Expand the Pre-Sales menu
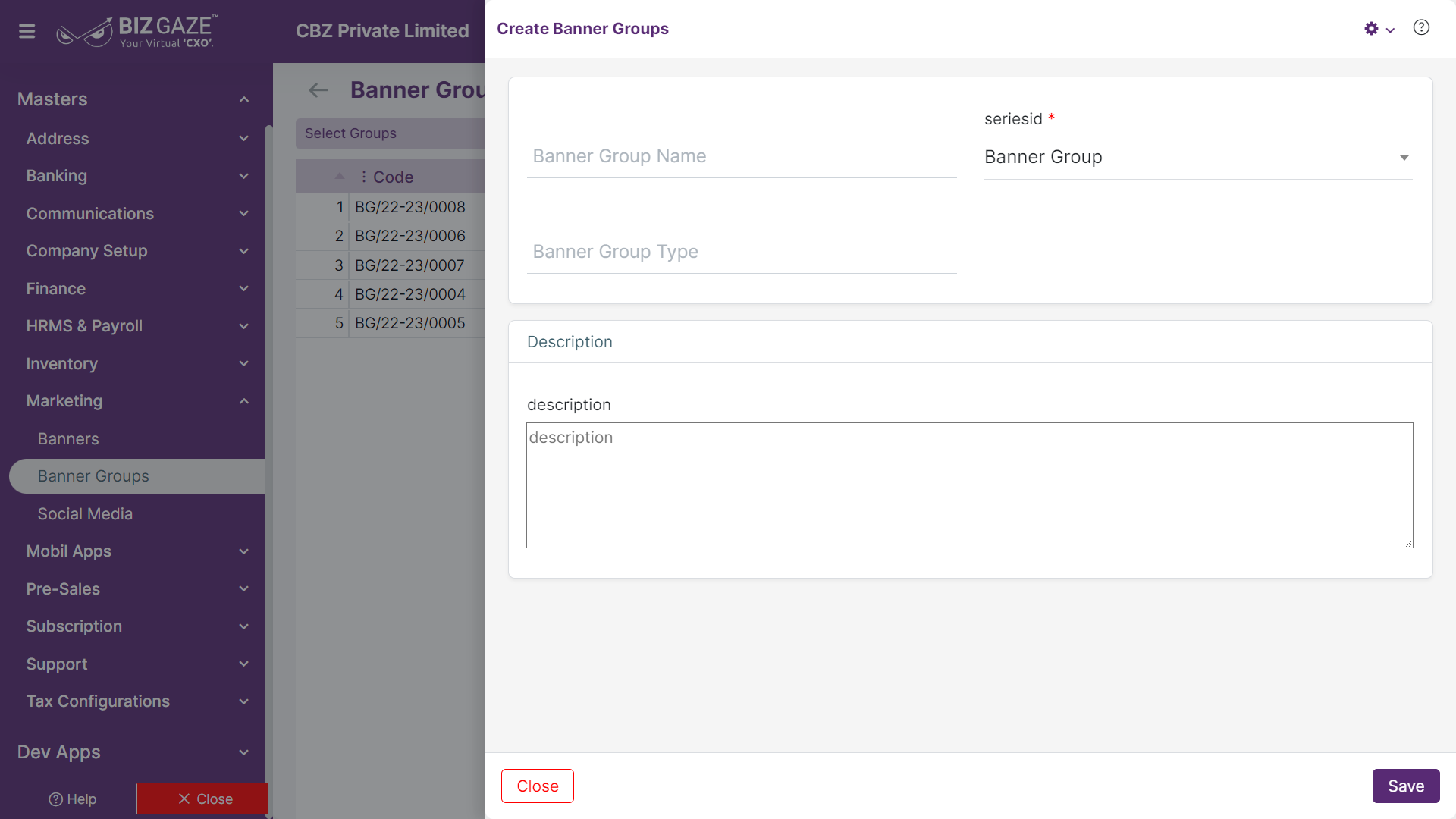This screenshot has height=819, width=1456. coord(136,589)
